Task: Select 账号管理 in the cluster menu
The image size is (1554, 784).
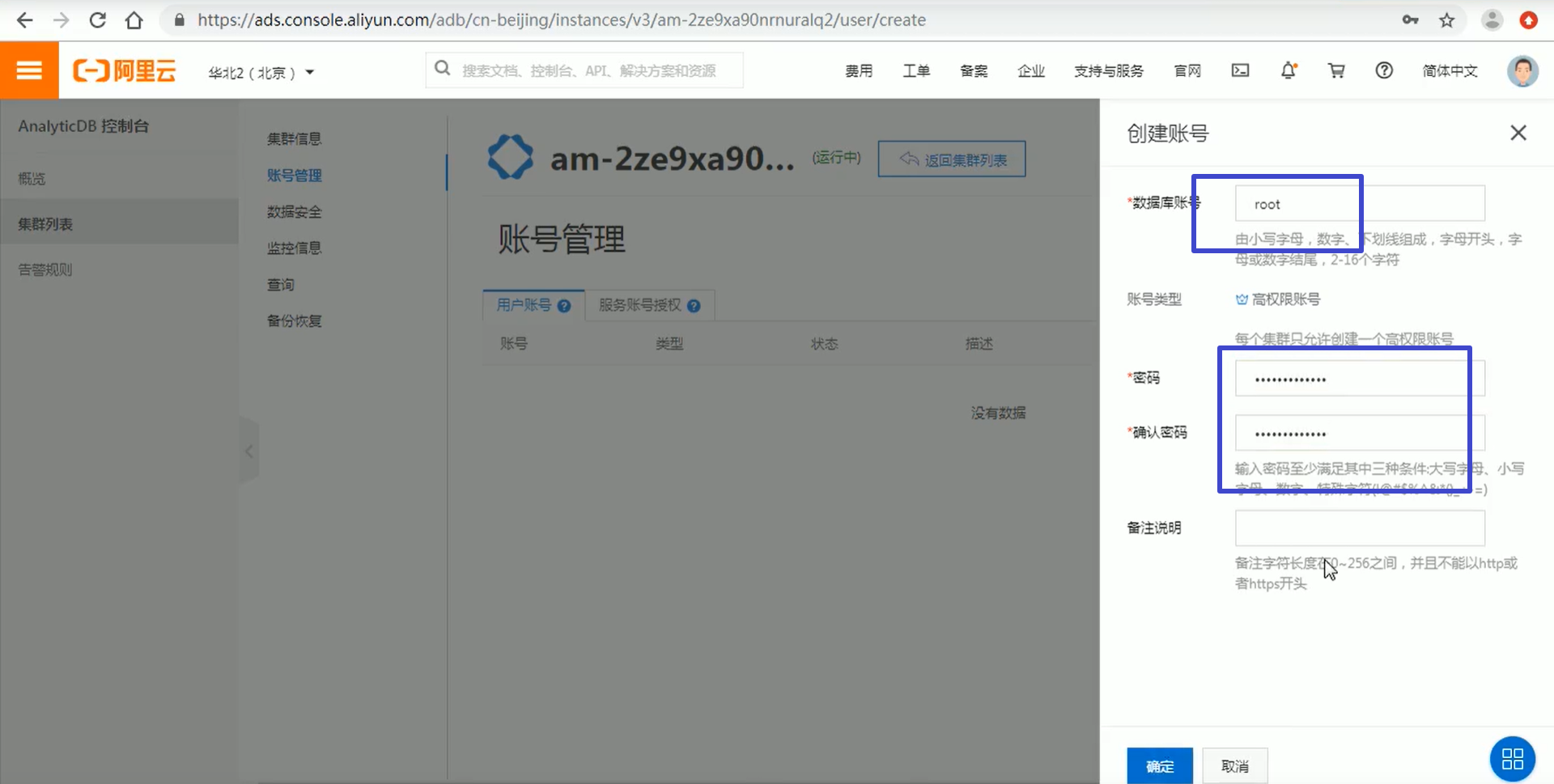Action: tap(294, 175)
